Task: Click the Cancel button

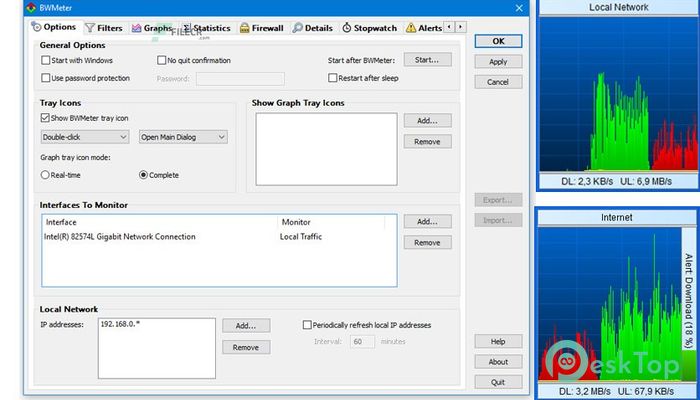Action: click(498, 82)
